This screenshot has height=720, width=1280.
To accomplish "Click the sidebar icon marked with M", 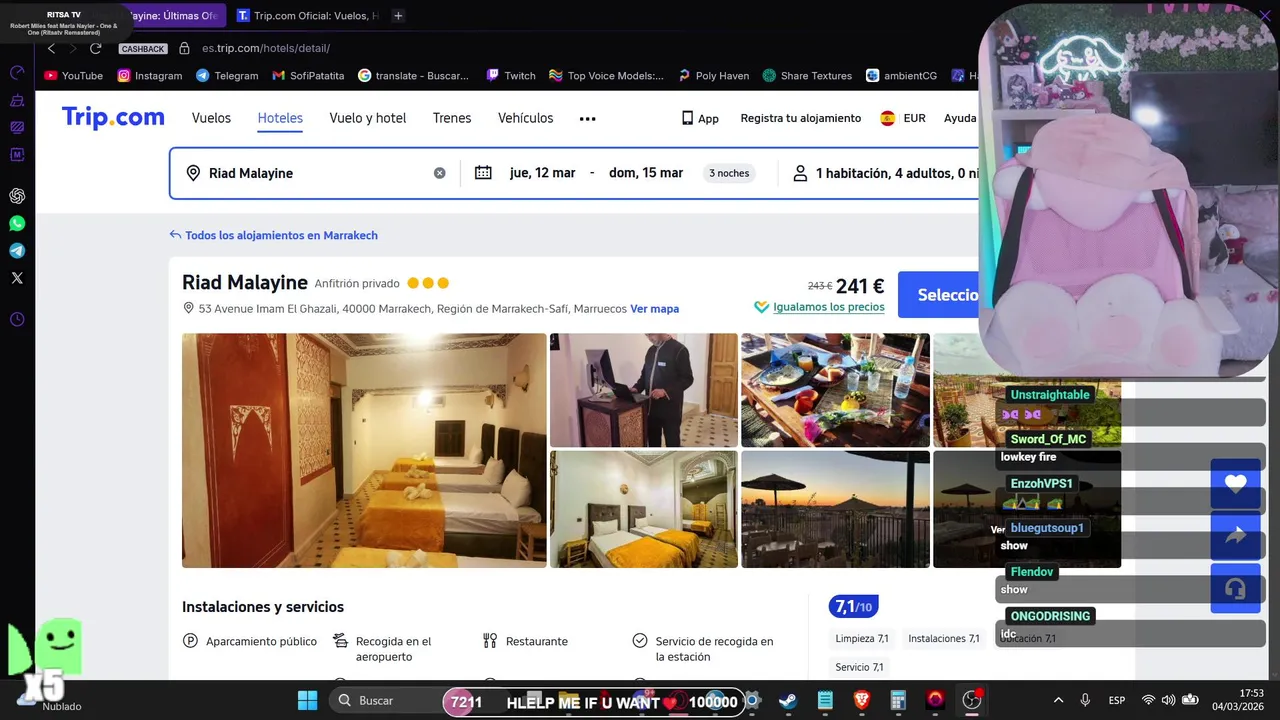I will 17,154.
